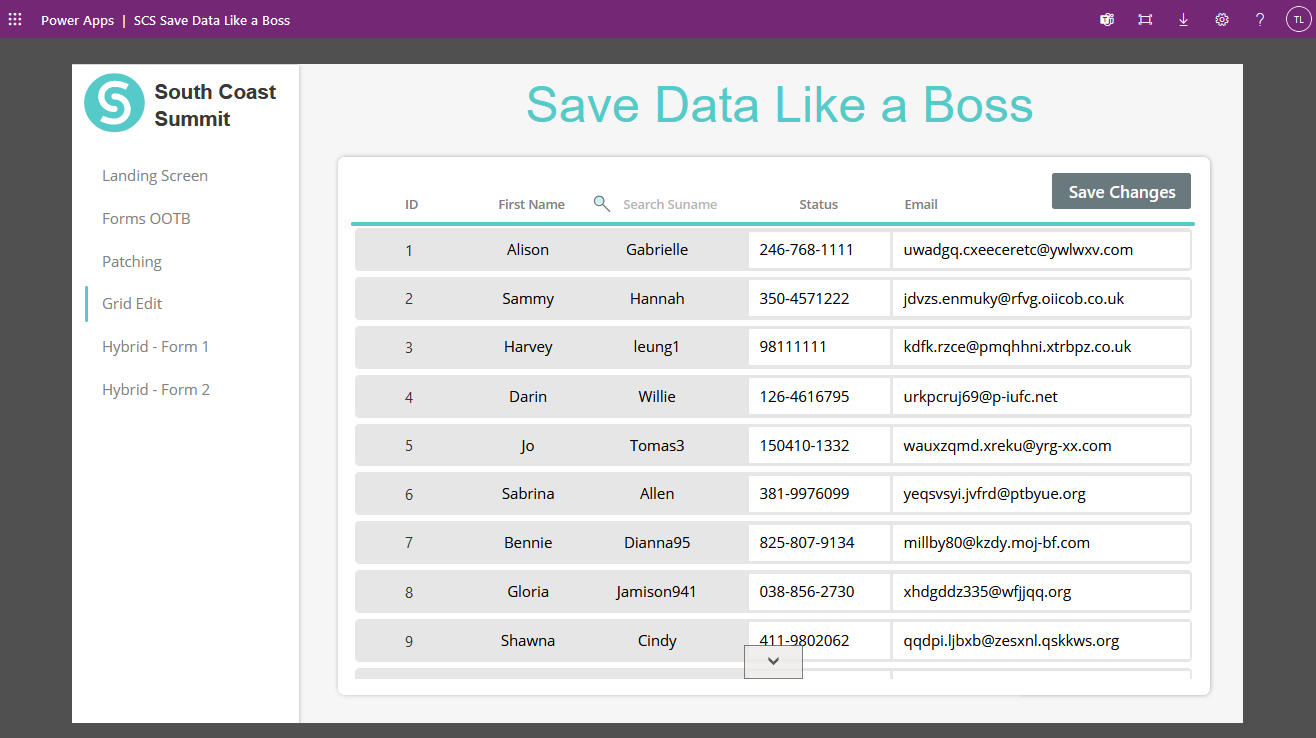The height and width of the screenshot is (738, 1316).
Task: Click the Teams share icon in header
Action: point(1107,19)
